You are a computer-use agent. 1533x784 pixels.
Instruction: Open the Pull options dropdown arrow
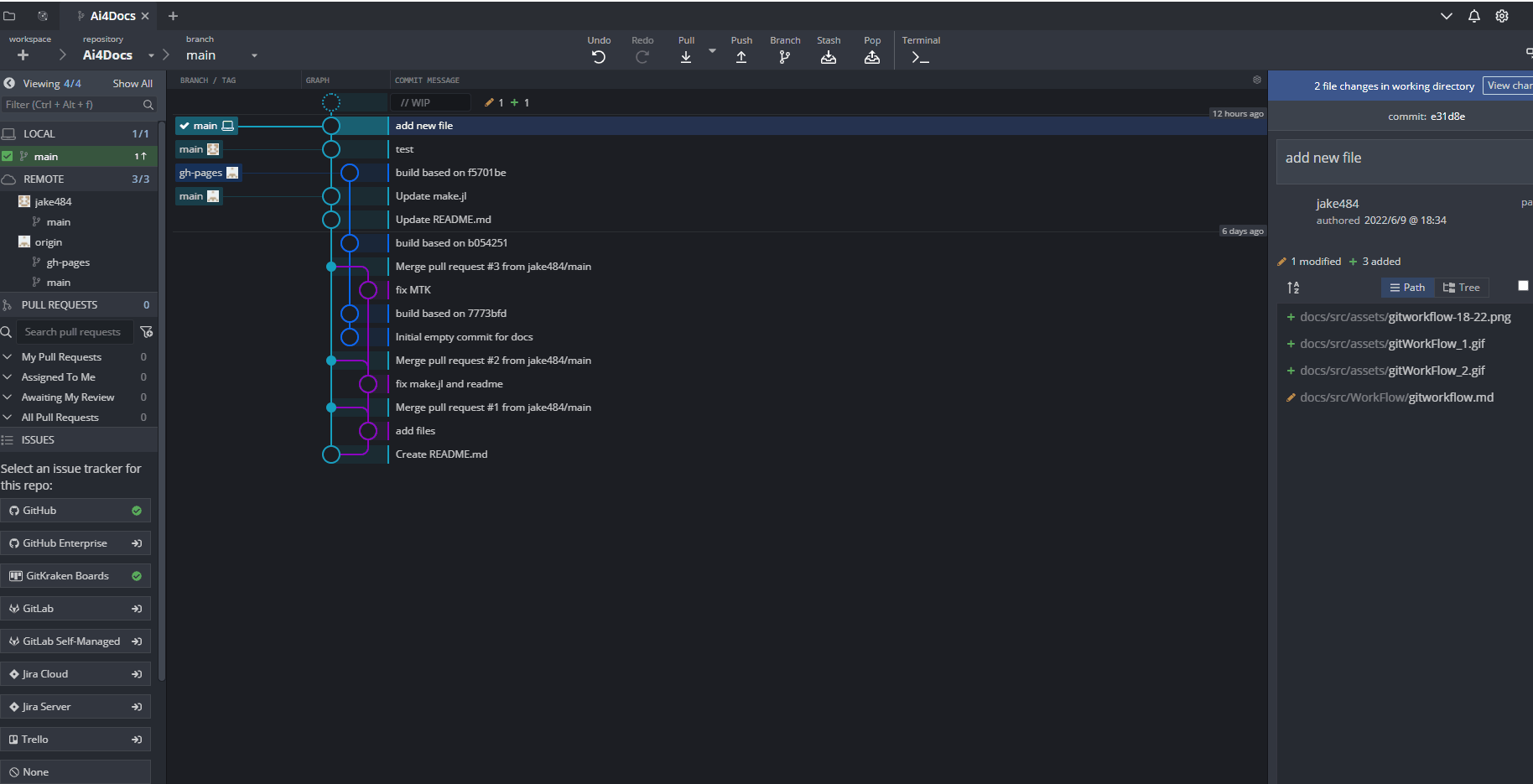coord(712,51)
